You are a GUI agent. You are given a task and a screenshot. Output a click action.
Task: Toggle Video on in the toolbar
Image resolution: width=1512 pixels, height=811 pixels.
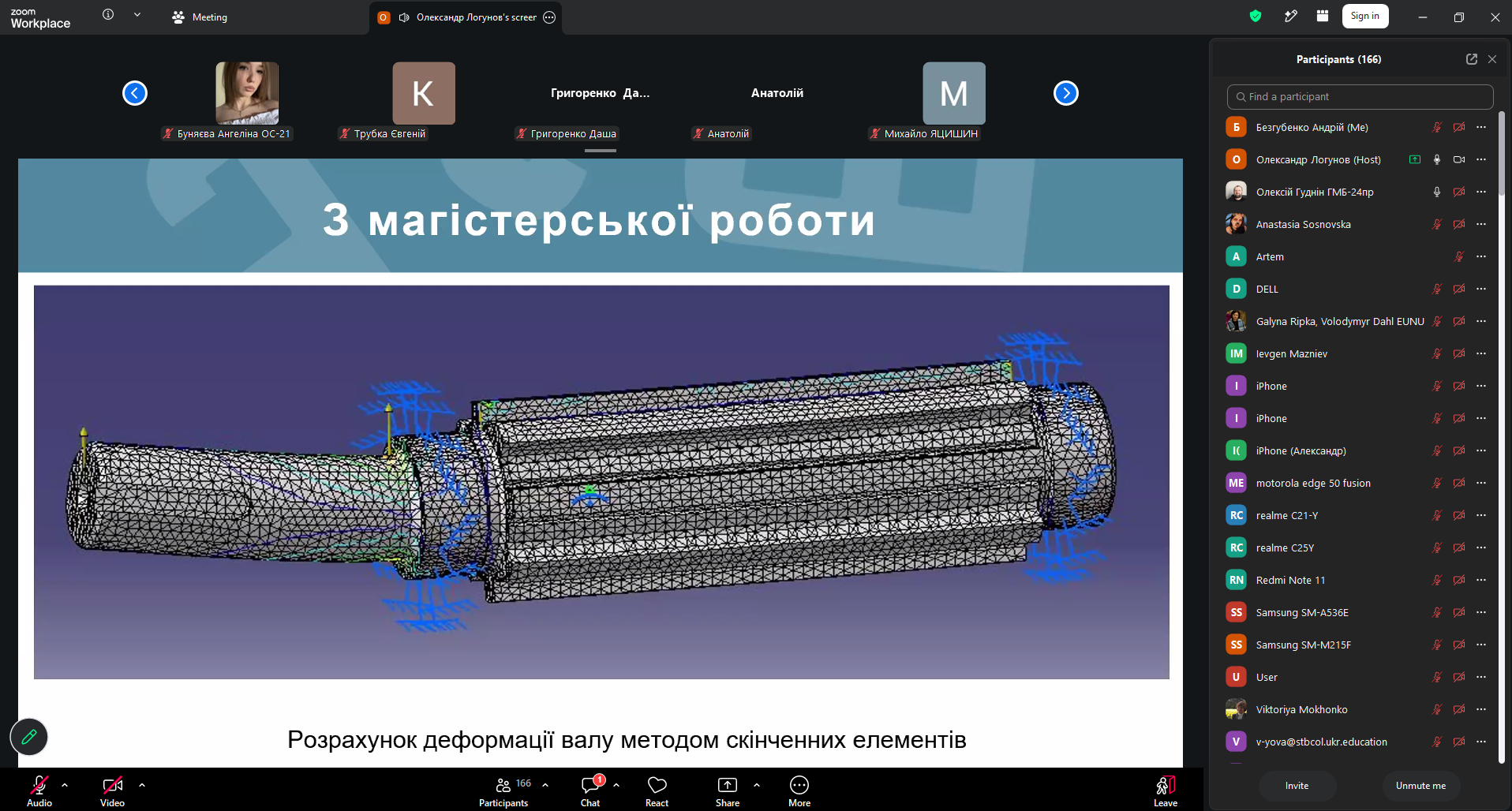(x=112, y=790)
